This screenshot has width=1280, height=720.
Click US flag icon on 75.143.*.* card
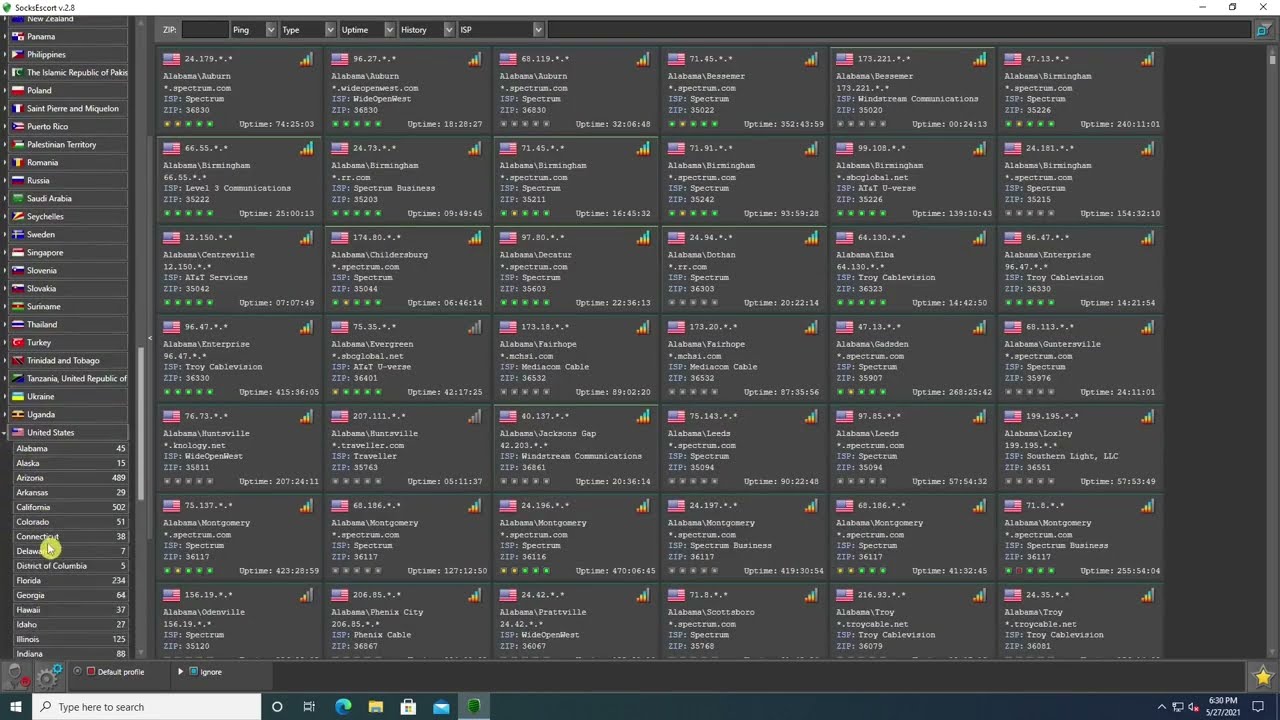click(x=676, y=416)
